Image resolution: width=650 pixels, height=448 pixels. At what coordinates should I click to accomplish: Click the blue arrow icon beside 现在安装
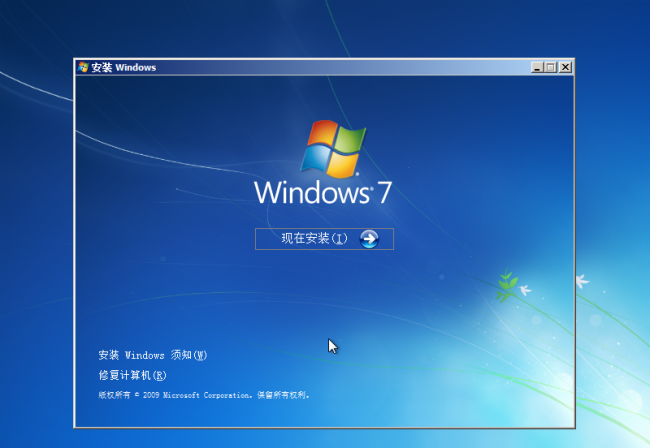tap(369, 239)
